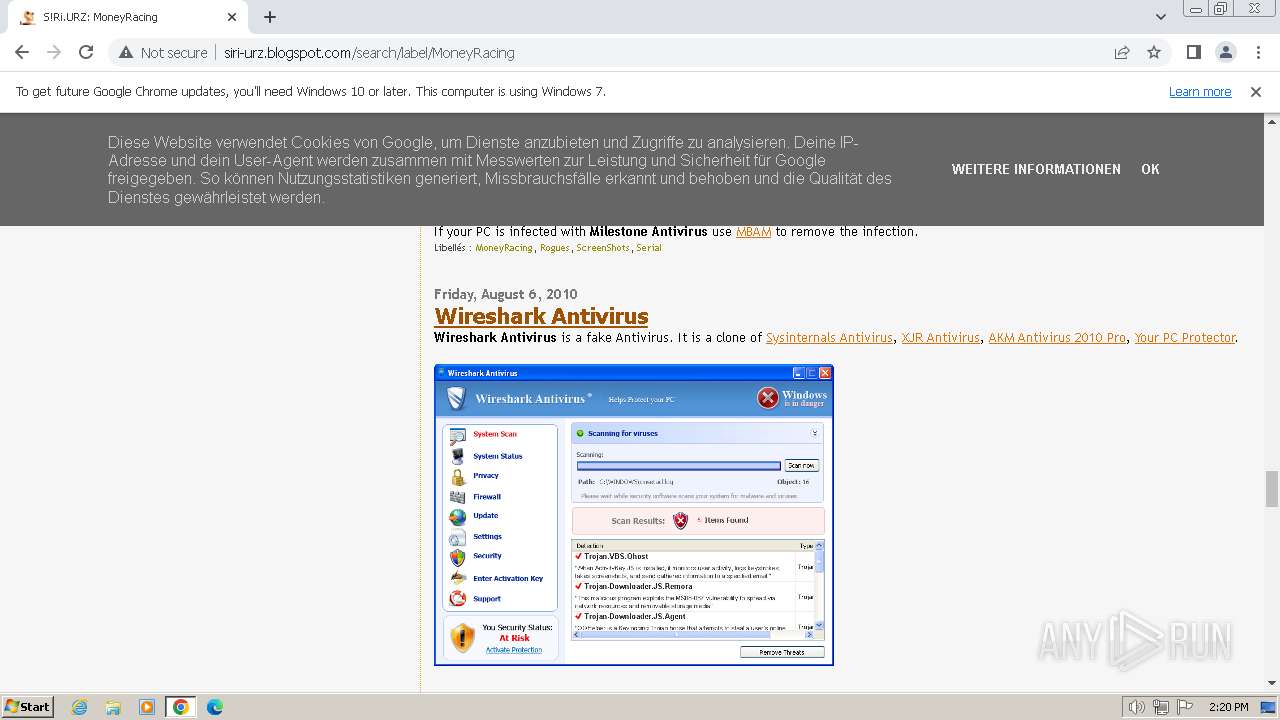Click the Wireshark Antivirus screenshot image
1280x720 pixels.
coord(634,515)
